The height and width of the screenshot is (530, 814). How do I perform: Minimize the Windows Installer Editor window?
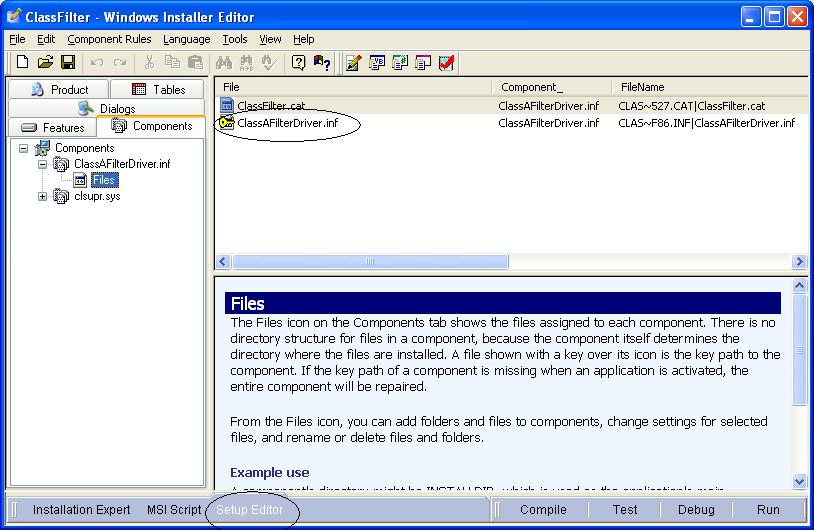point(750,17)
